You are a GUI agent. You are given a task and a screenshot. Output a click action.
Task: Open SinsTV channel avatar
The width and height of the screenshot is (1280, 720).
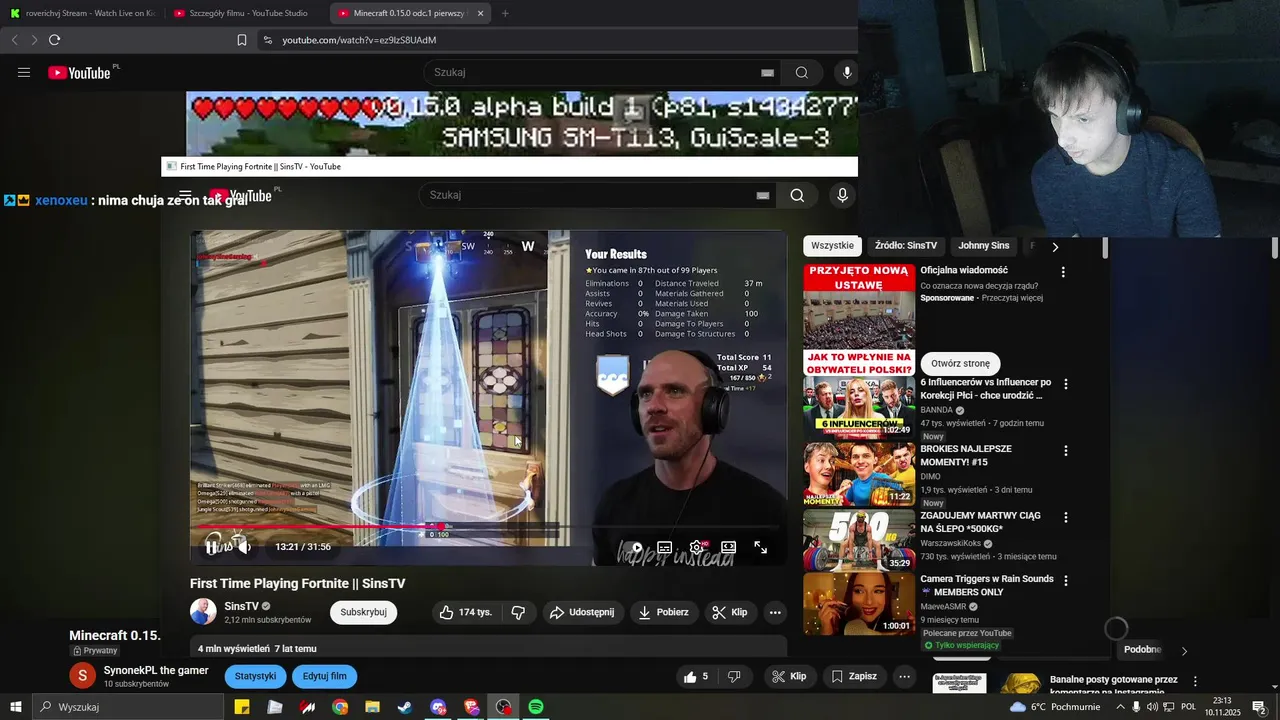coord(203,612)
